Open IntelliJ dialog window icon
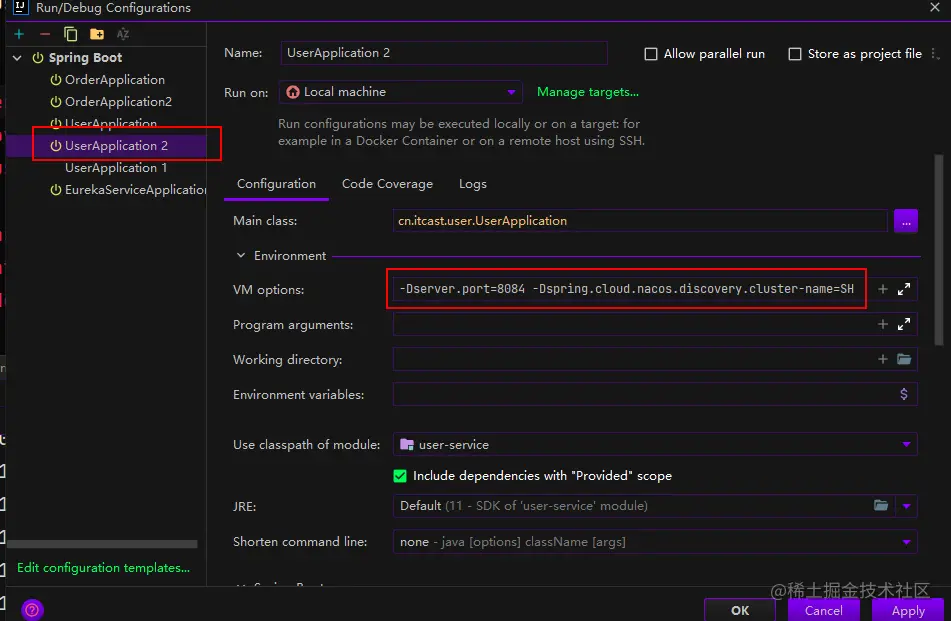This screenshot has width=951, height=621. coord(20,7)
